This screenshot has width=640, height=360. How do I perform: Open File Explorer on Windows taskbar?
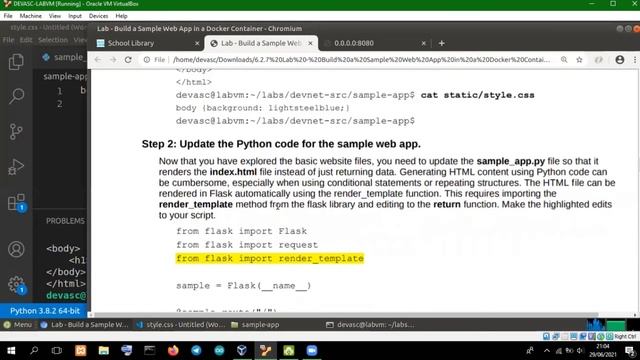click(104, 350)
